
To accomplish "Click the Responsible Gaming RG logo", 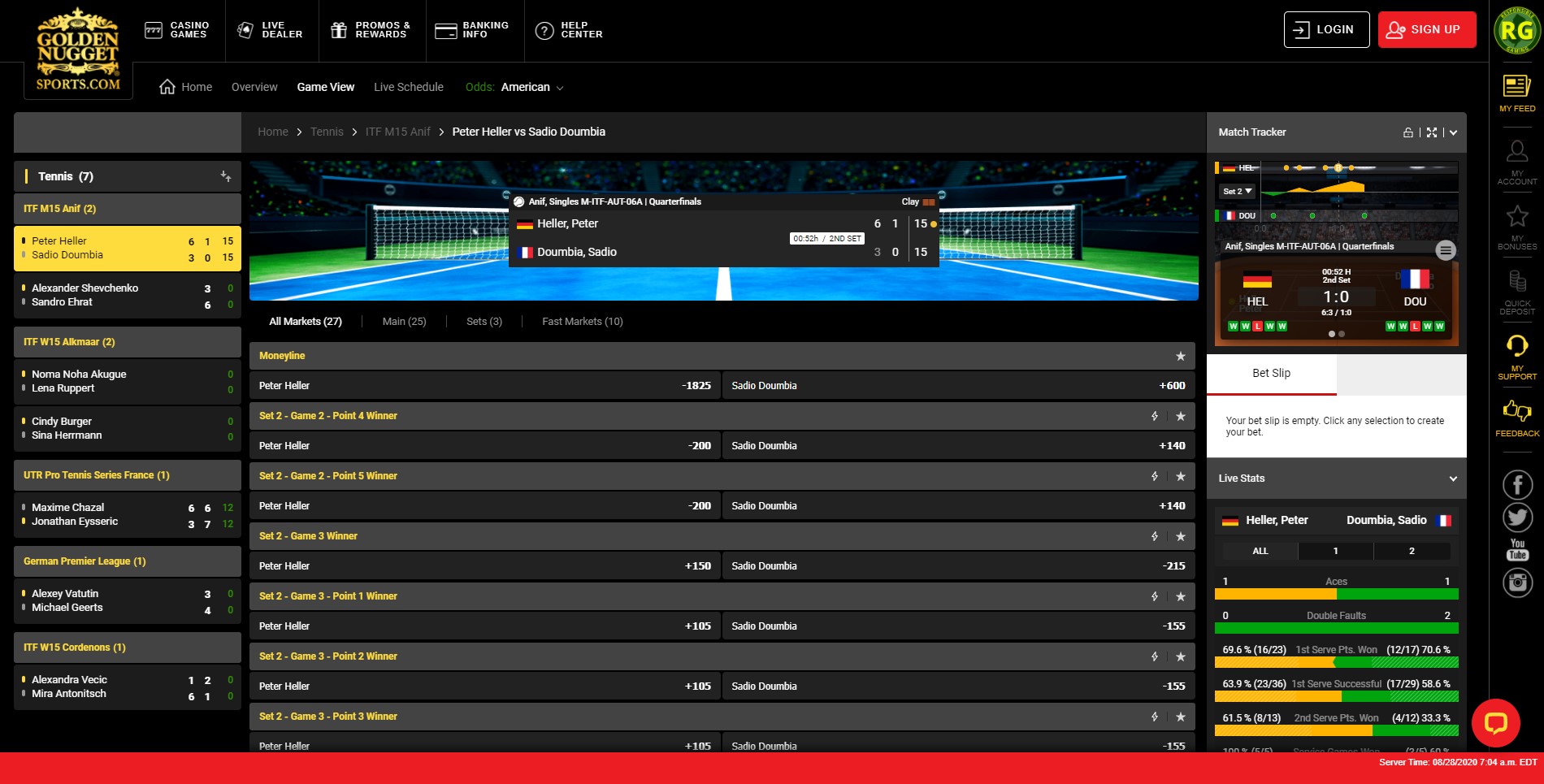I will point(1516,31).
